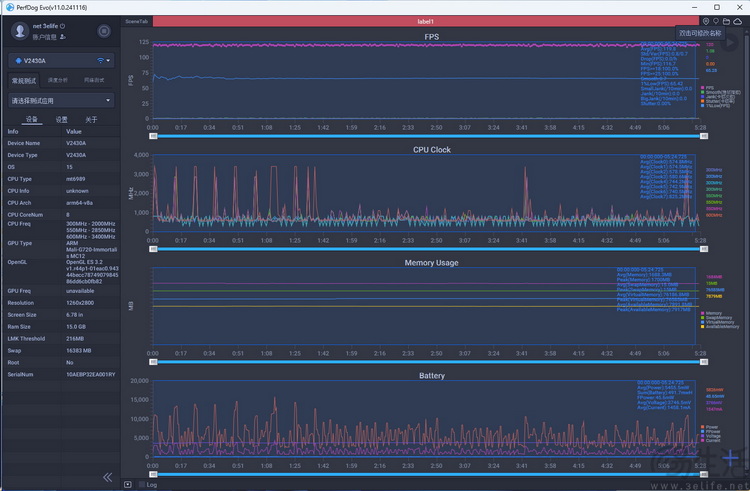The image size is (750, 491).
Task: Select the 关于 about tab
Action: click(x=91, y=120)
